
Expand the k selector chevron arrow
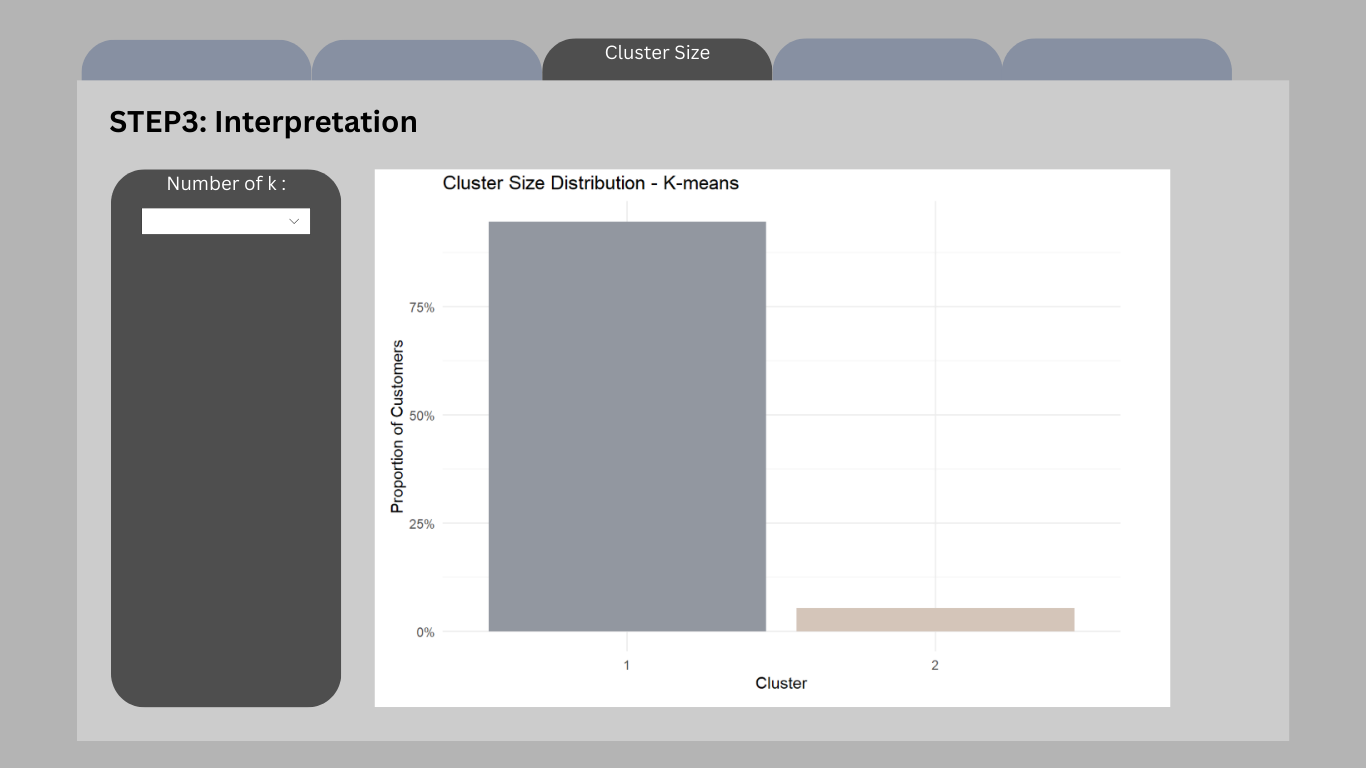pyautogui.click(x=294, y=221)
